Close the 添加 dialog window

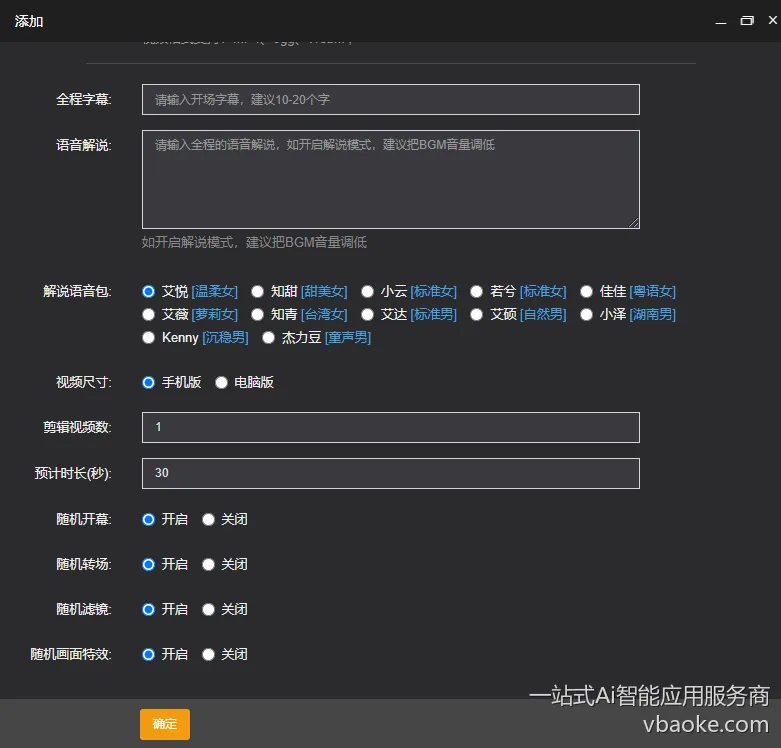773,20
